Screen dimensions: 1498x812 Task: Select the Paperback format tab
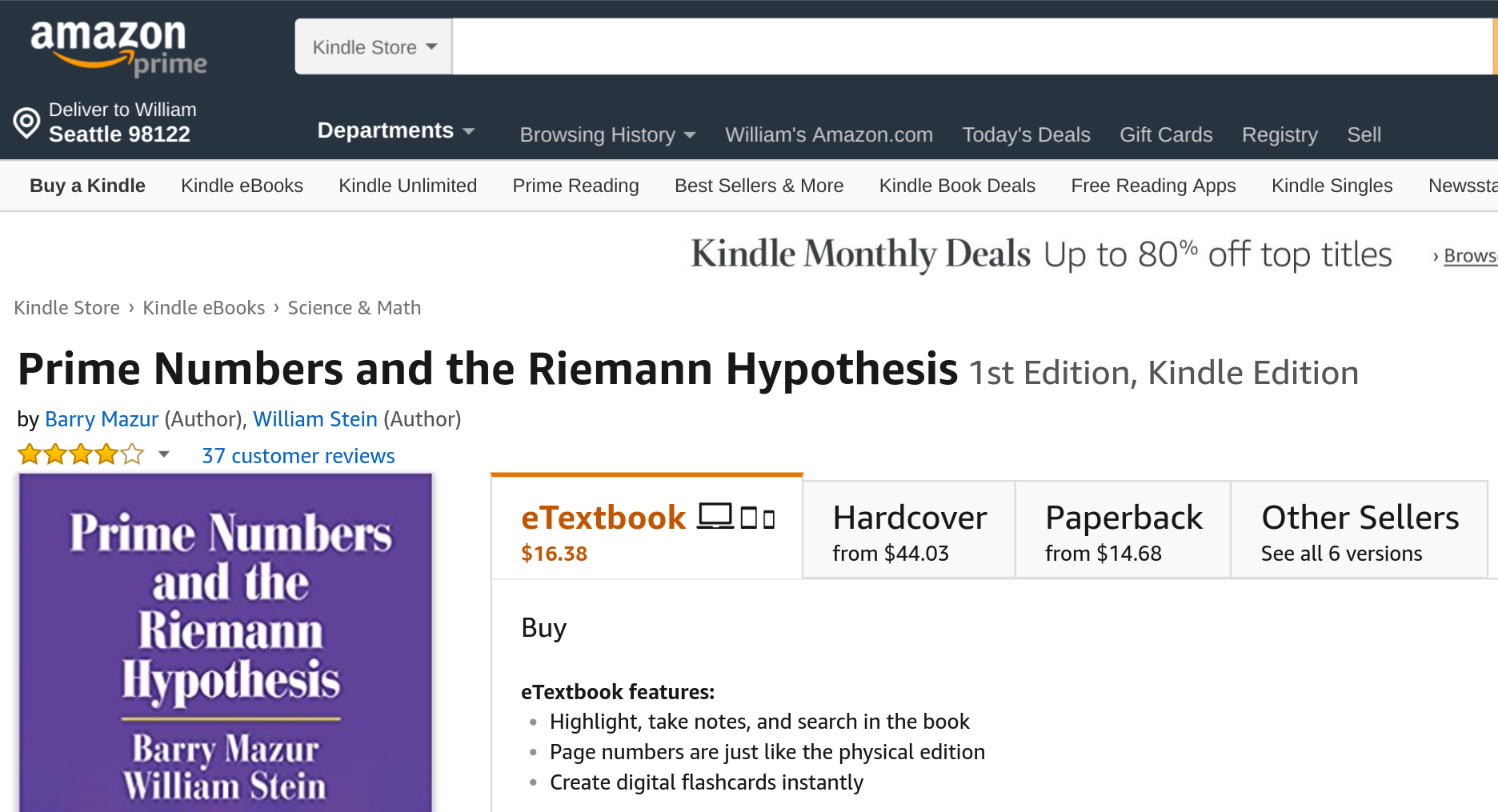(1123, 530)
